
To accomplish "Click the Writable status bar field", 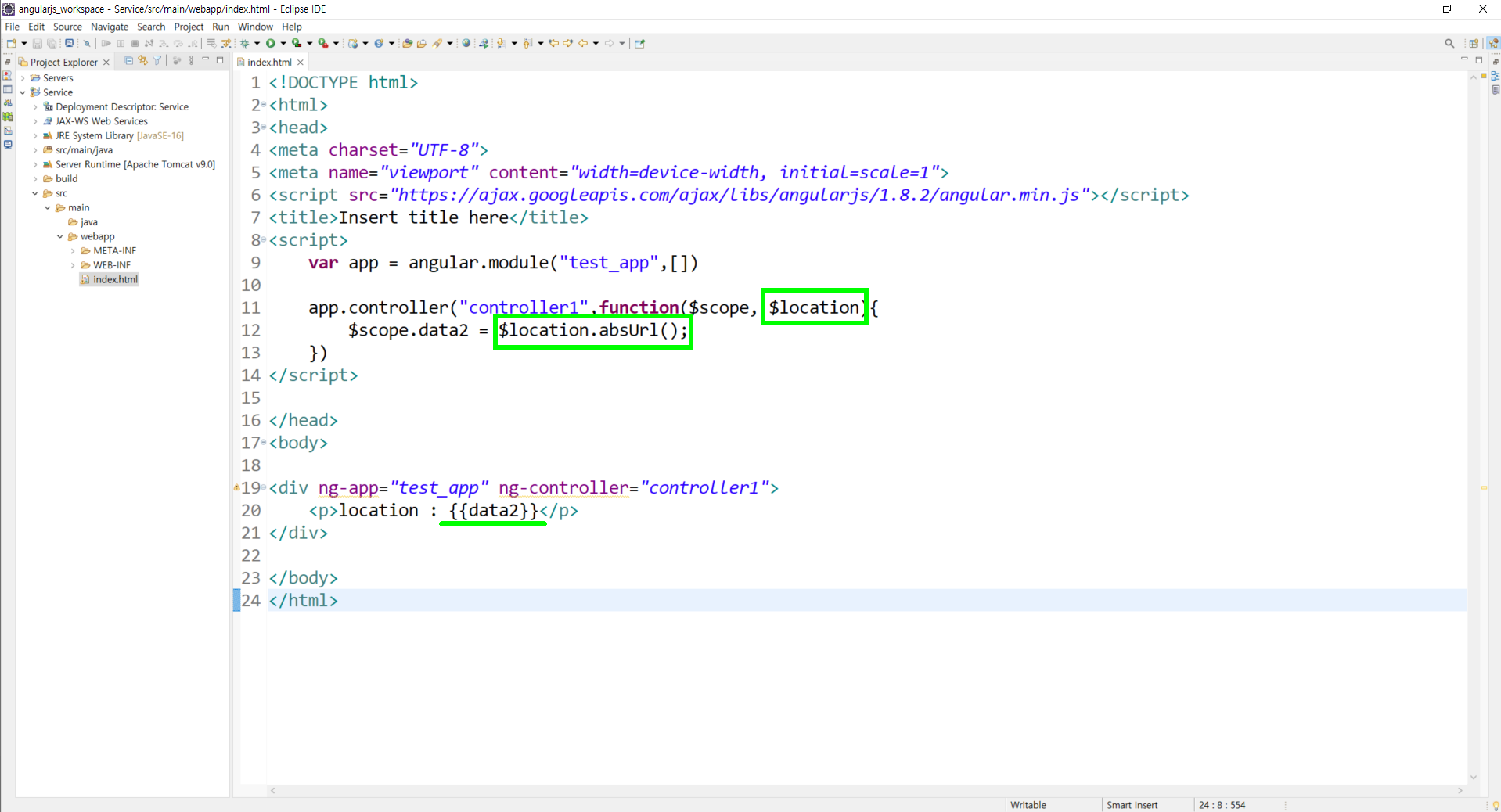I will tap(1028, 805).
